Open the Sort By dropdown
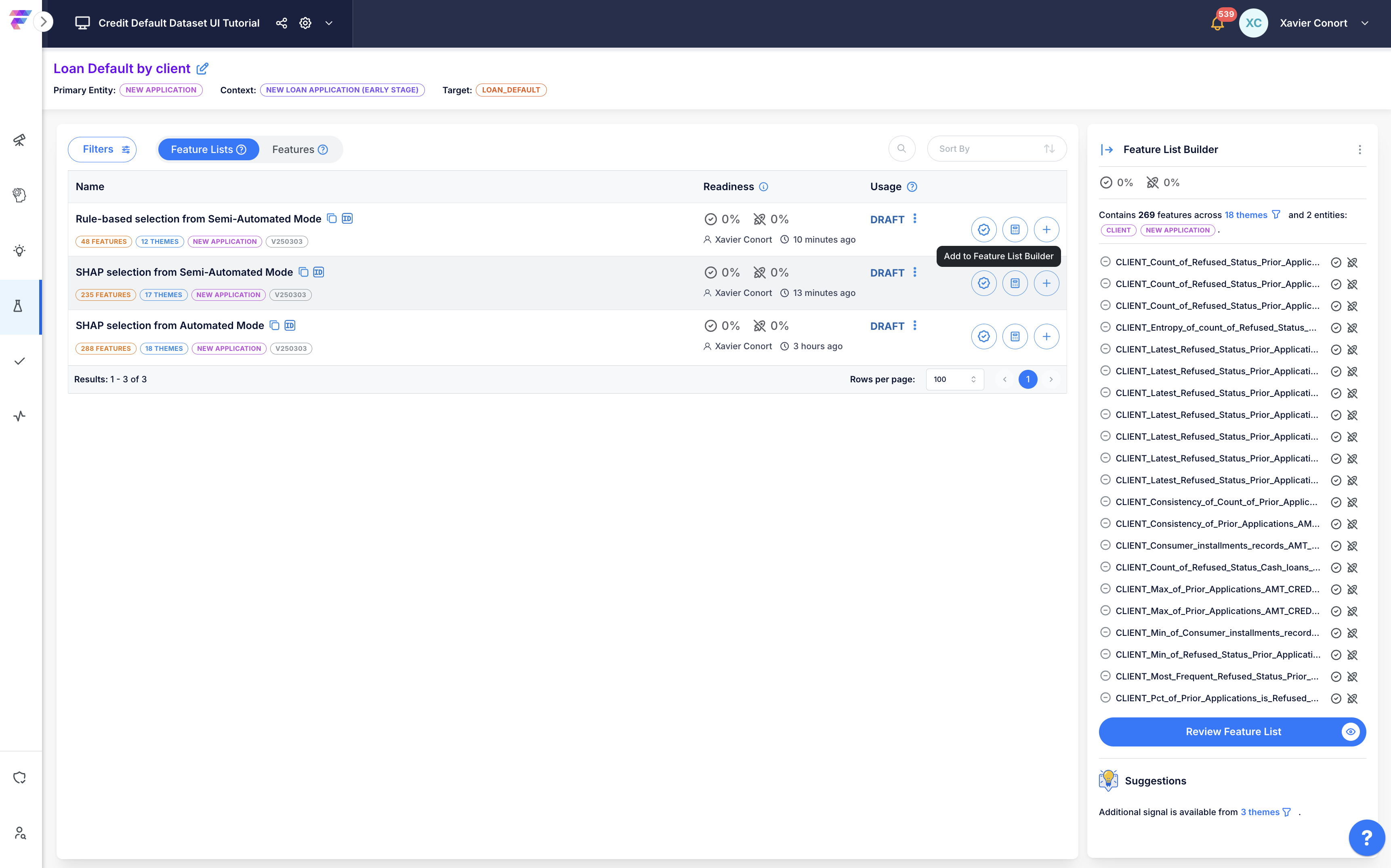The image size is (1391, 868). pos(996,149)
